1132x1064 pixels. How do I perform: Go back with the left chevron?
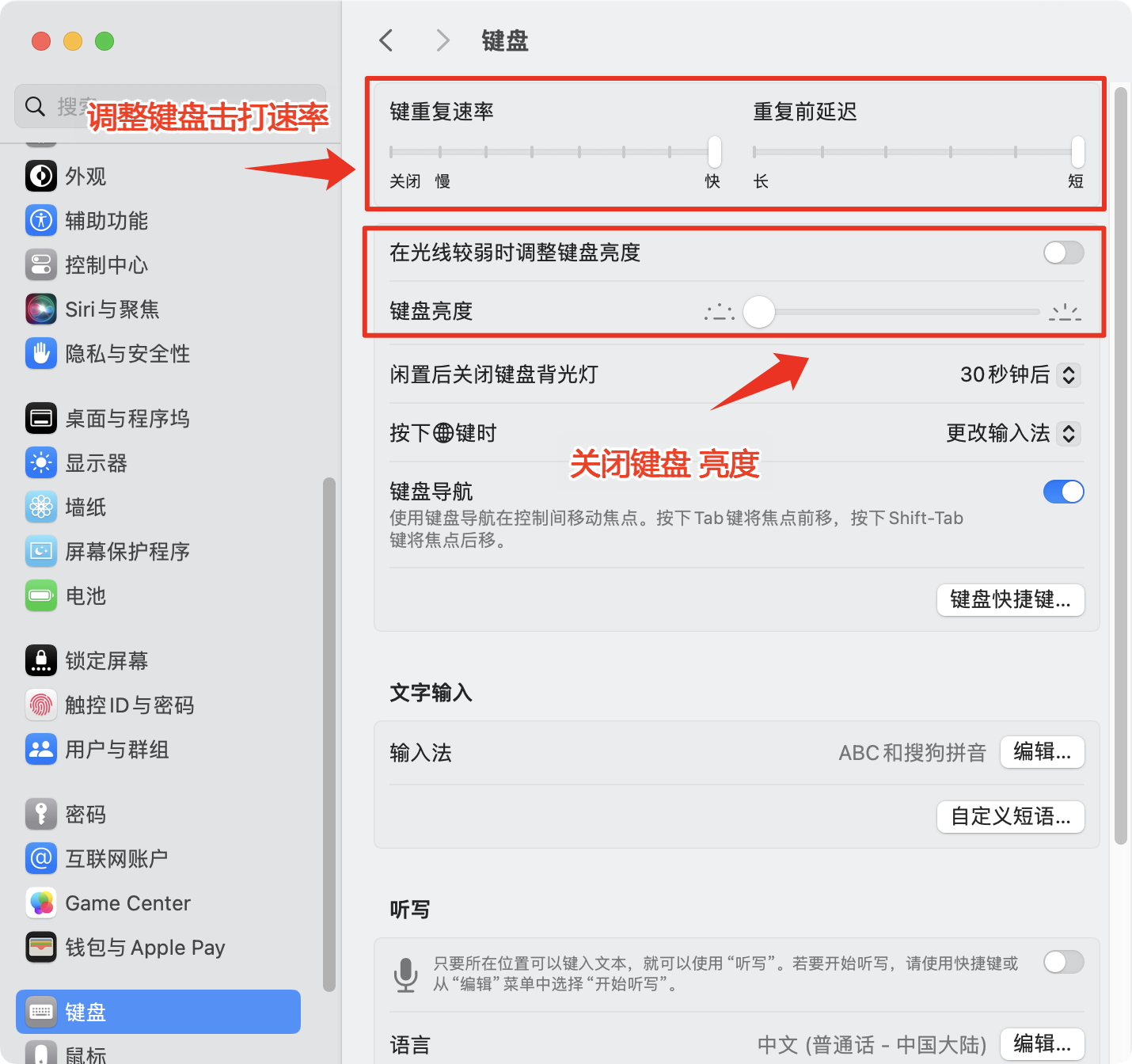(x=386, y=40)
